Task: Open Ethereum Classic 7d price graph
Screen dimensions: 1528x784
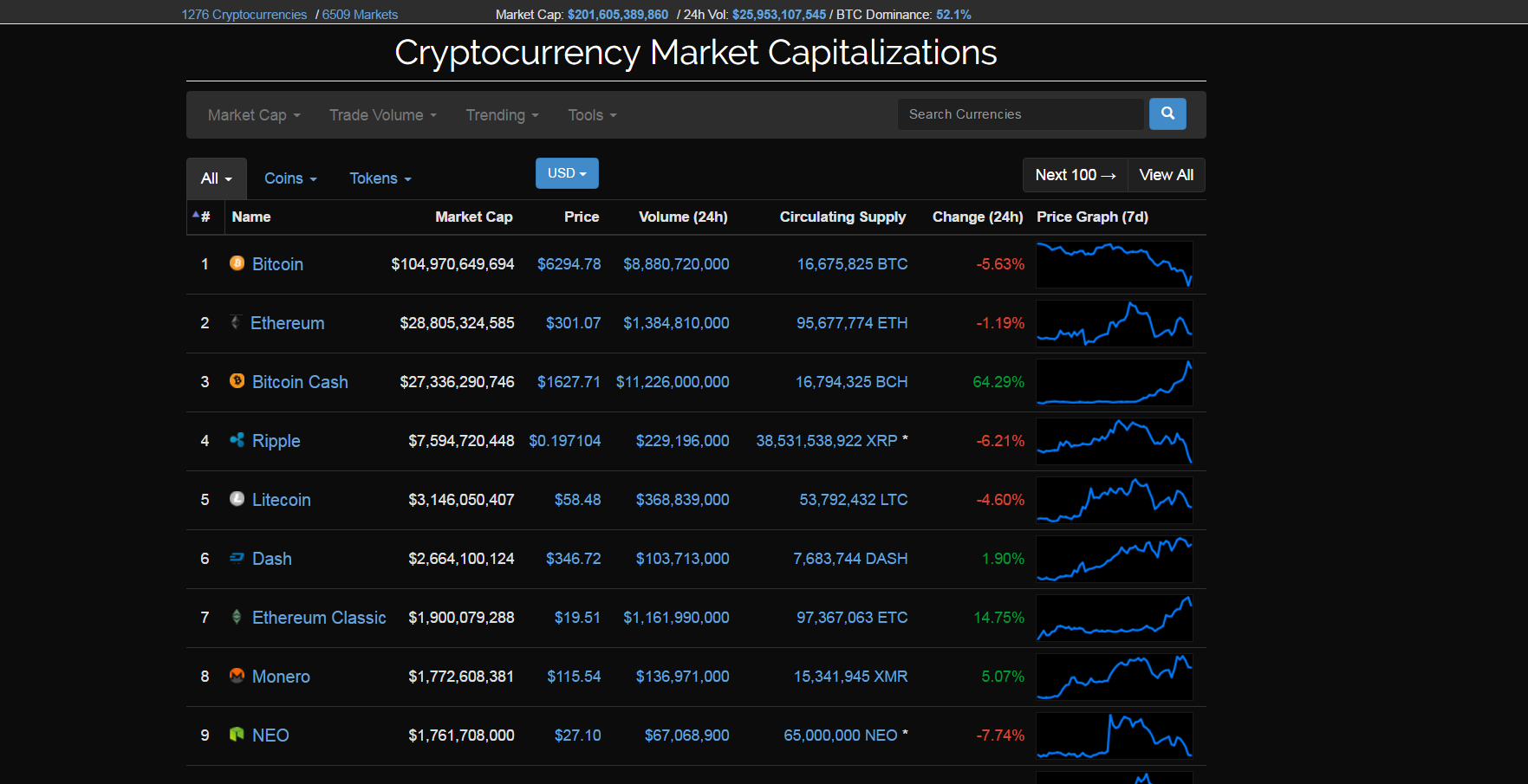Action: [1115, 618]
